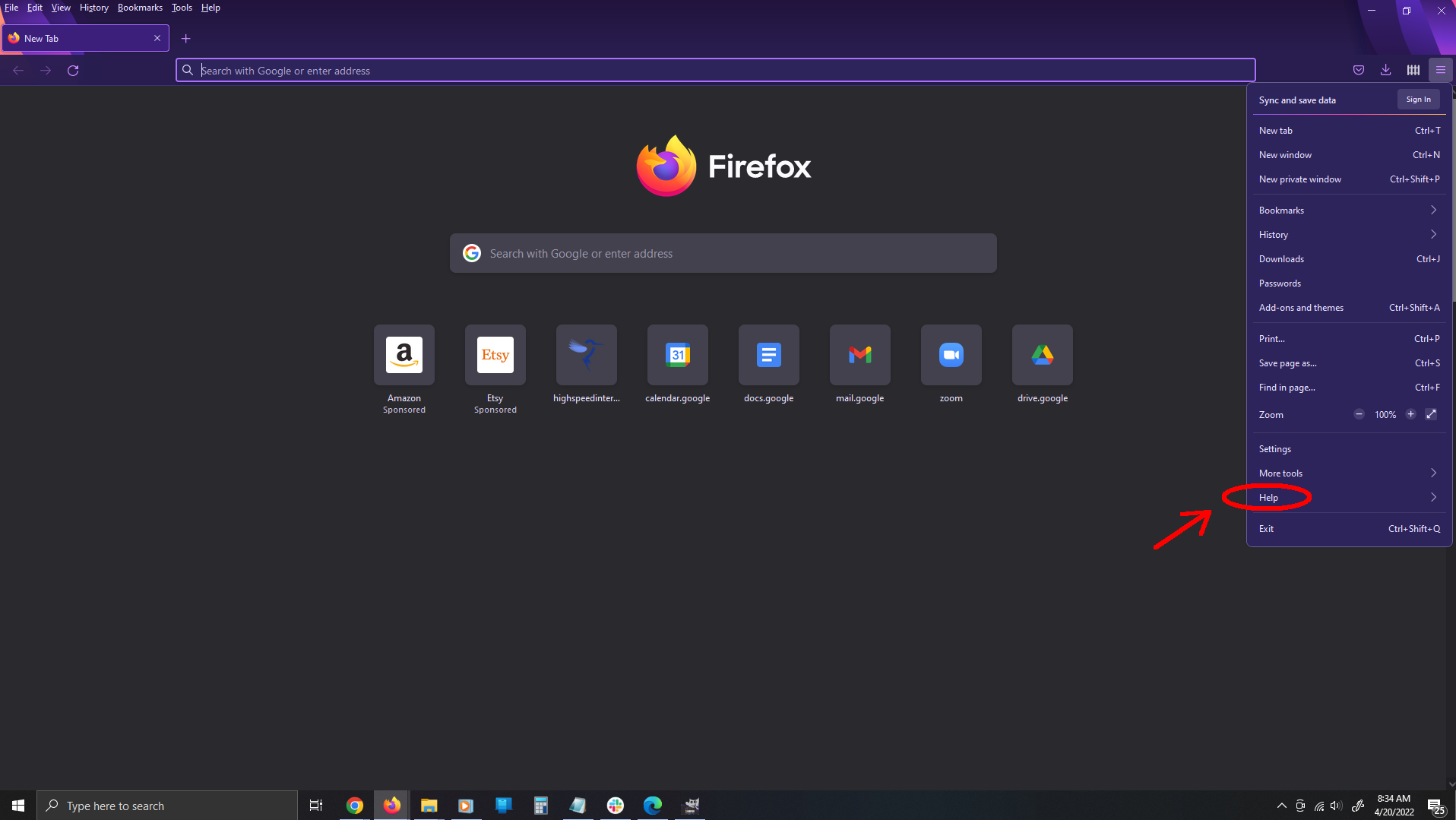Open the Edit menu in menu bar

35,8
